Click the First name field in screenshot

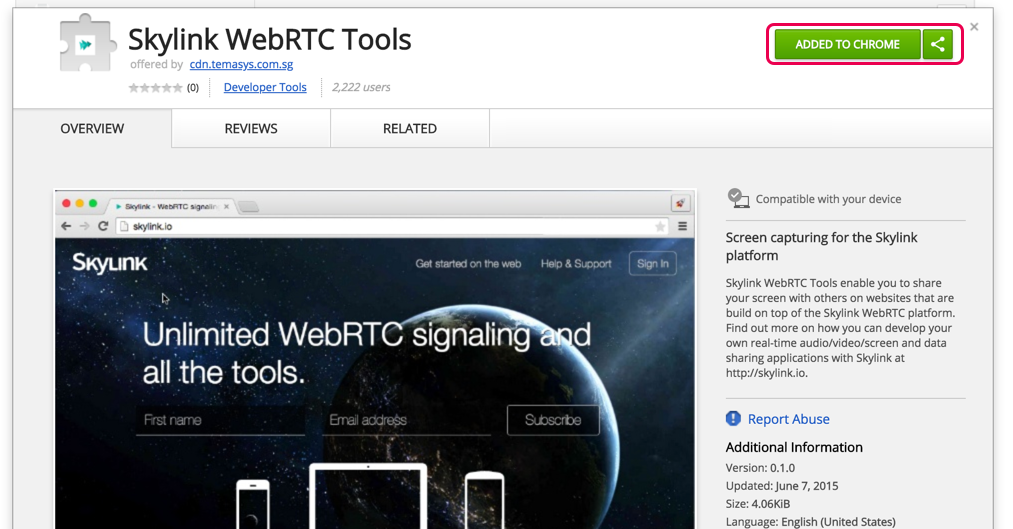(220, 420)
